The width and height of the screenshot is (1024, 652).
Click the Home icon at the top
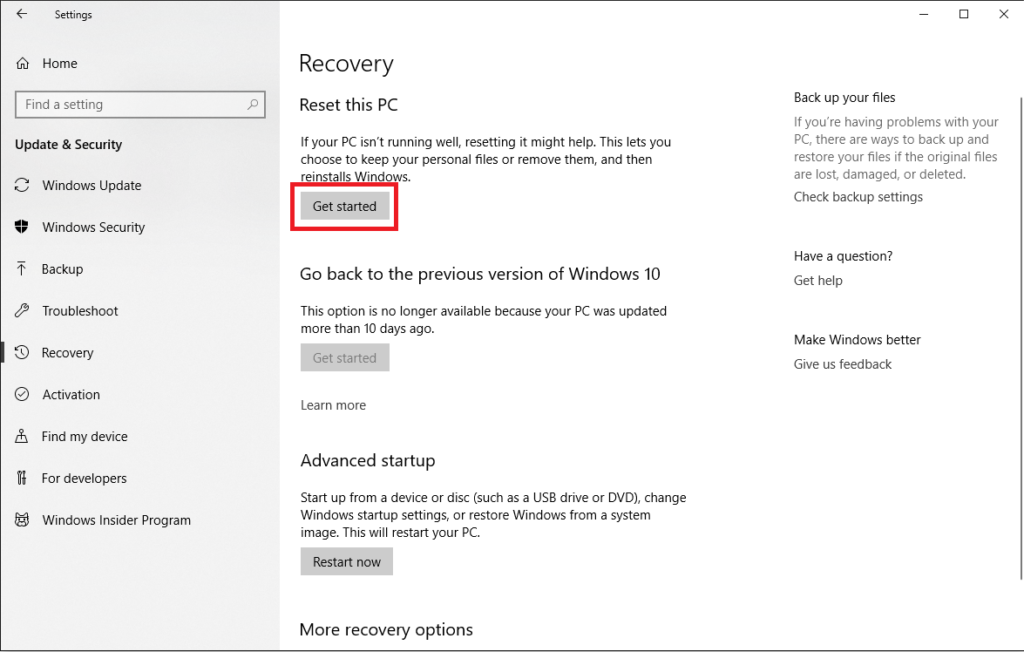click(22, 63)
